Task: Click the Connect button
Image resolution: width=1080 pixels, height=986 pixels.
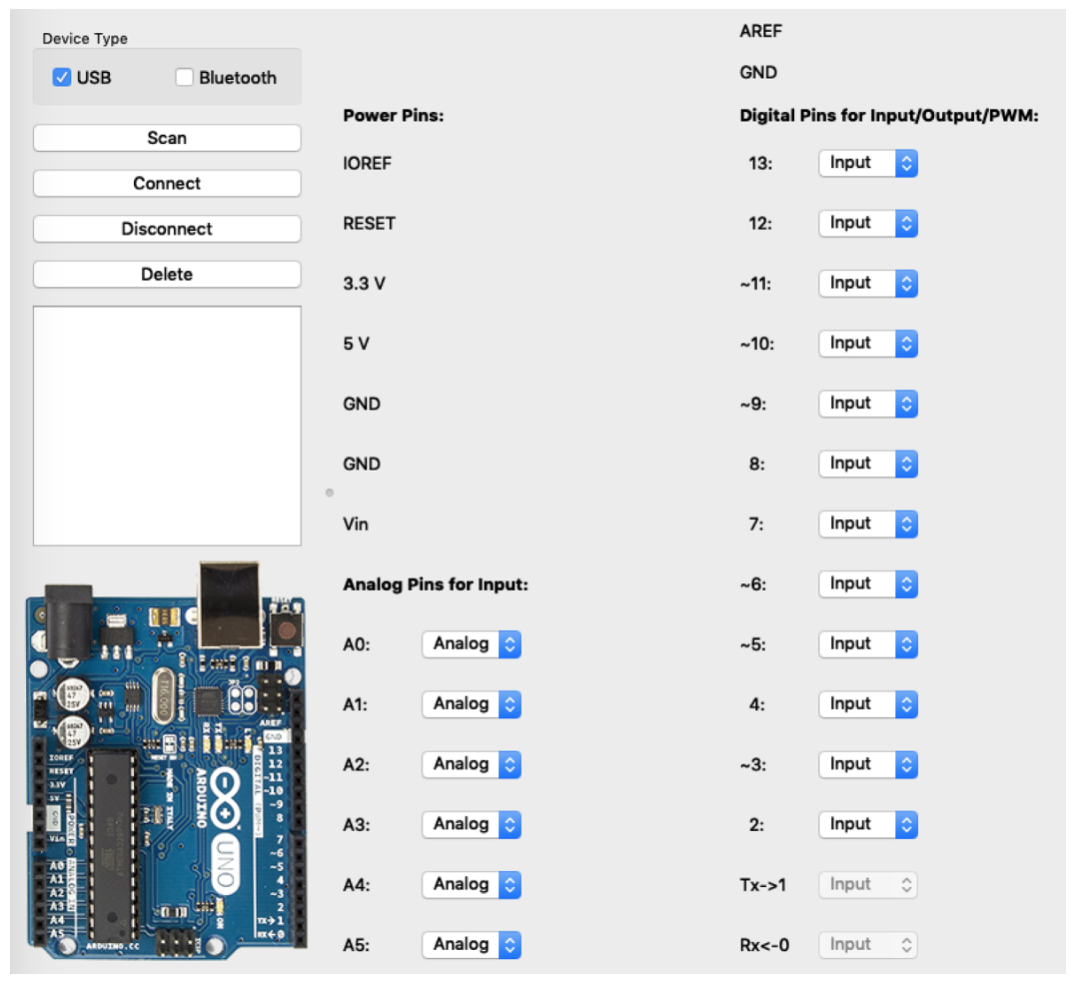Action: pos(167,184)
